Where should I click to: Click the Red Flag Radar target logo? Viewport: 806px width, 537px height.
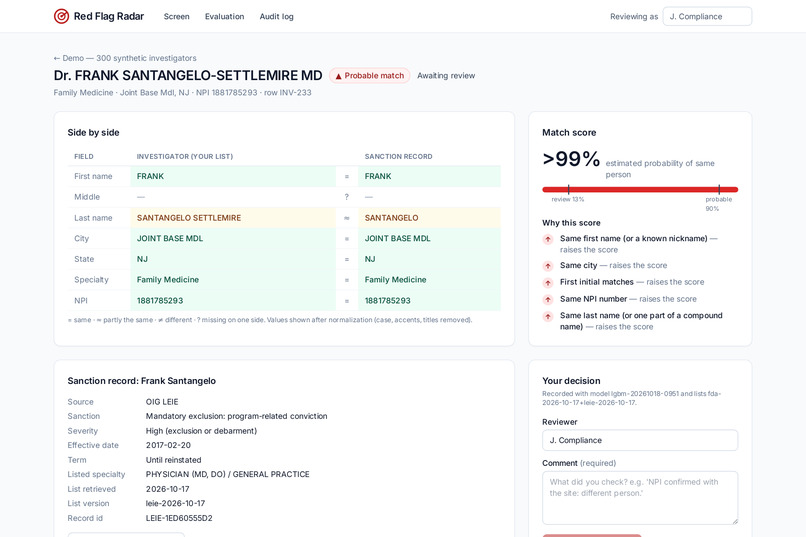point(61,16)
